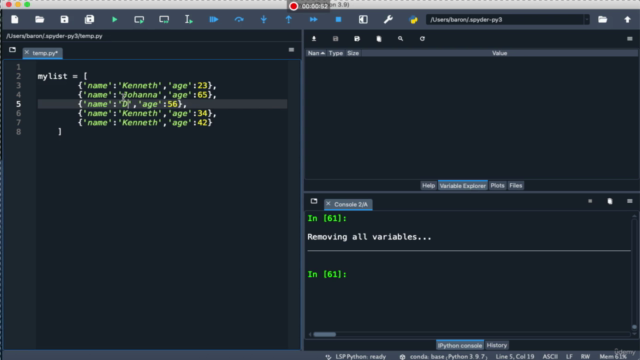Interrupt kernel square button in console

tap(590, 201)
